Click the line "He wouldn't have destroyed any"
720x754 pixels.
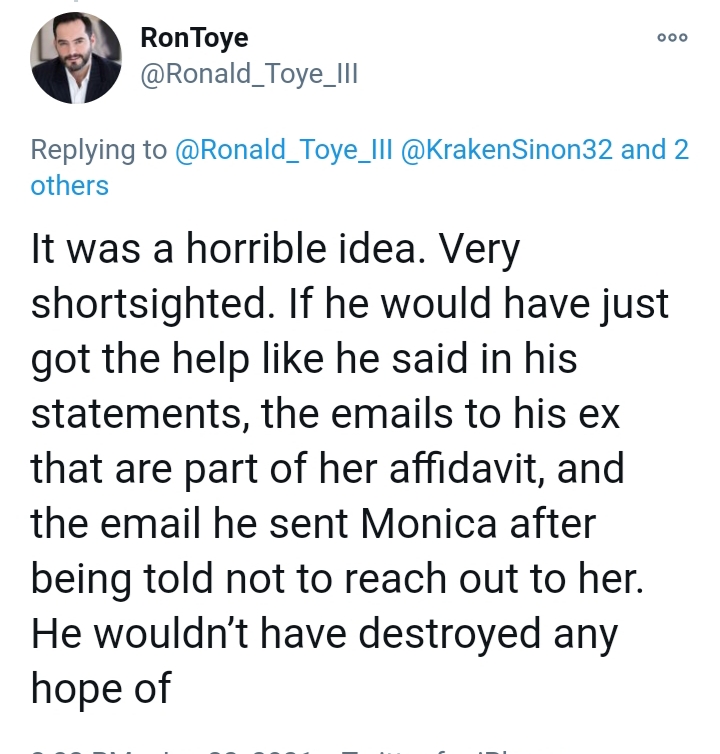click(325, 634)
